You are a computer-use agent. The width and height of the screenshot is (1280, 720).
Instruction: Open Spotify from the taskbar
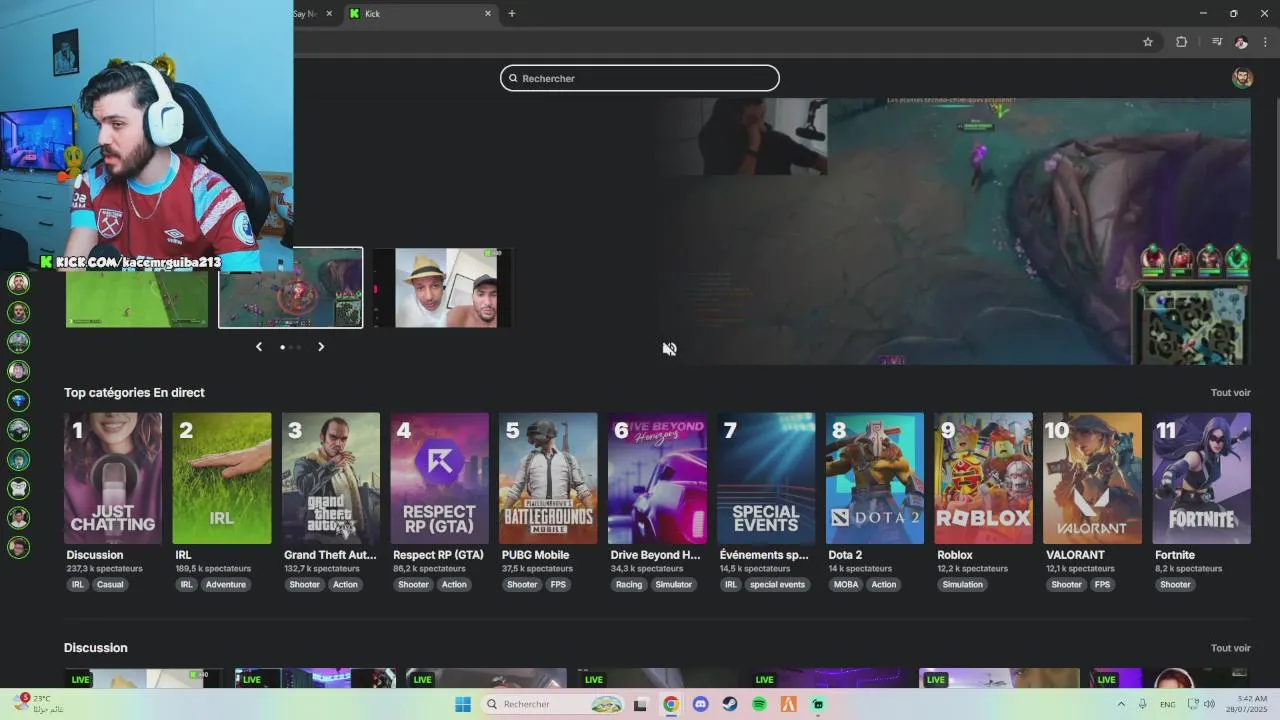tap(759, 705)
